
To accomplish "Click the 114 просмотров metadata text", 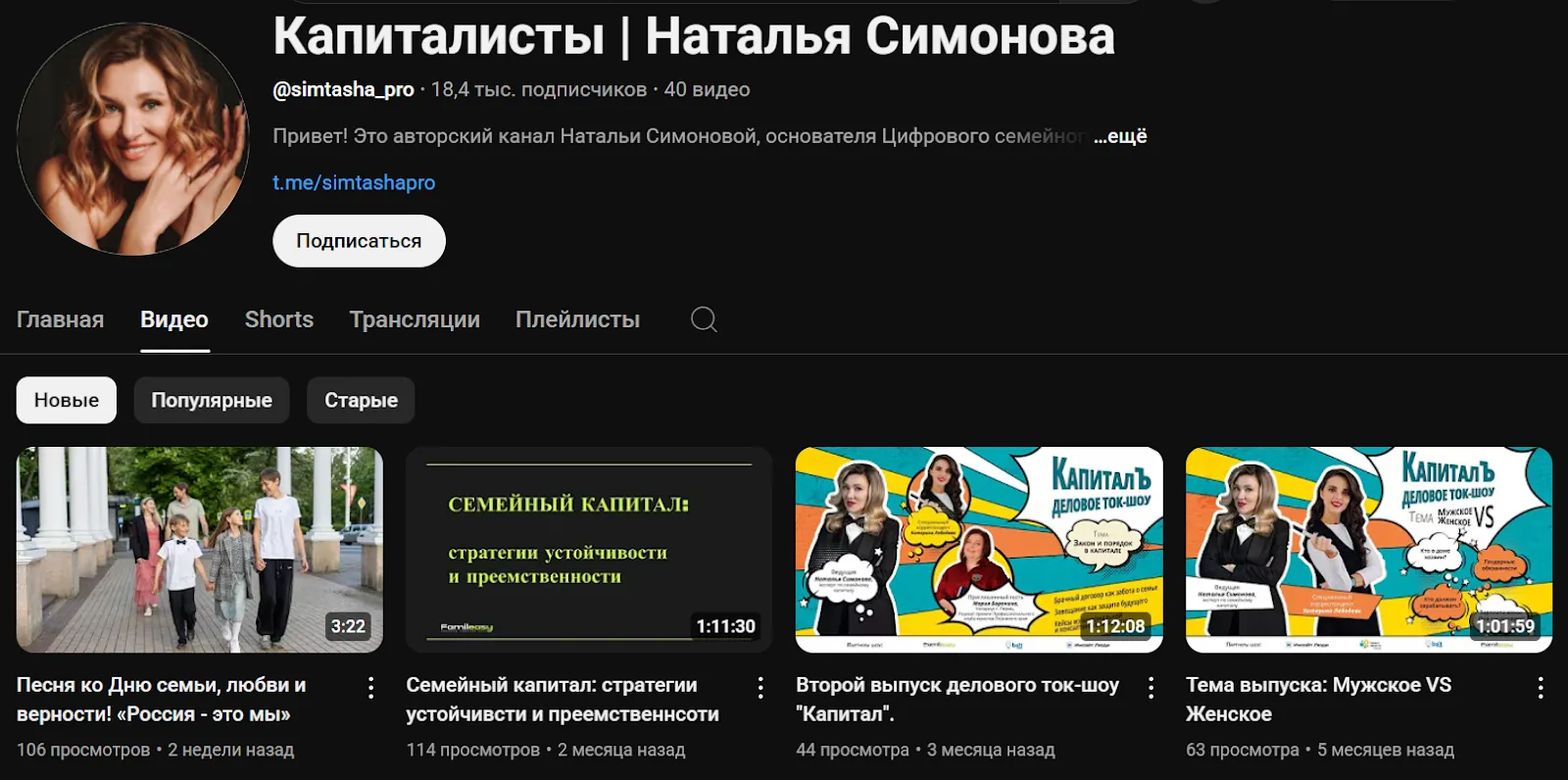I will (473, 750).
